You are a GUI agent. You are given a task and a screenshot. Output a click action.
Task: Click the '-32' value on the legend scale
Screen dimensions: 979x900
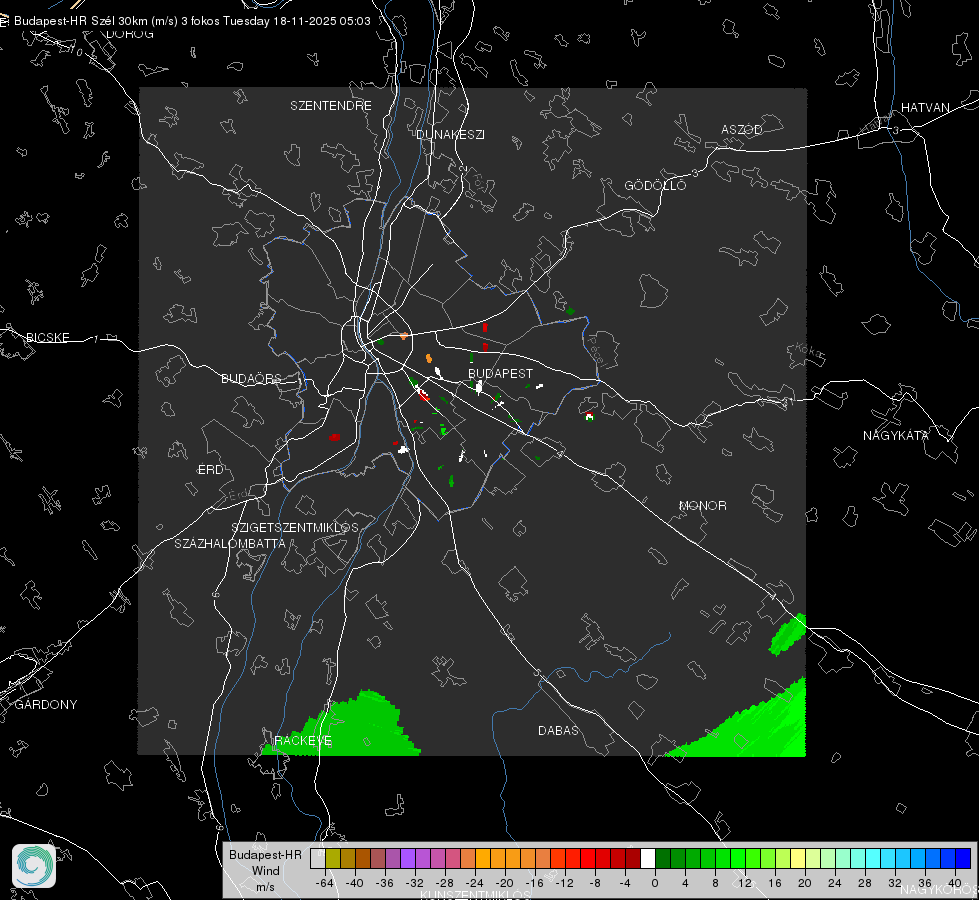coord(415,883)
